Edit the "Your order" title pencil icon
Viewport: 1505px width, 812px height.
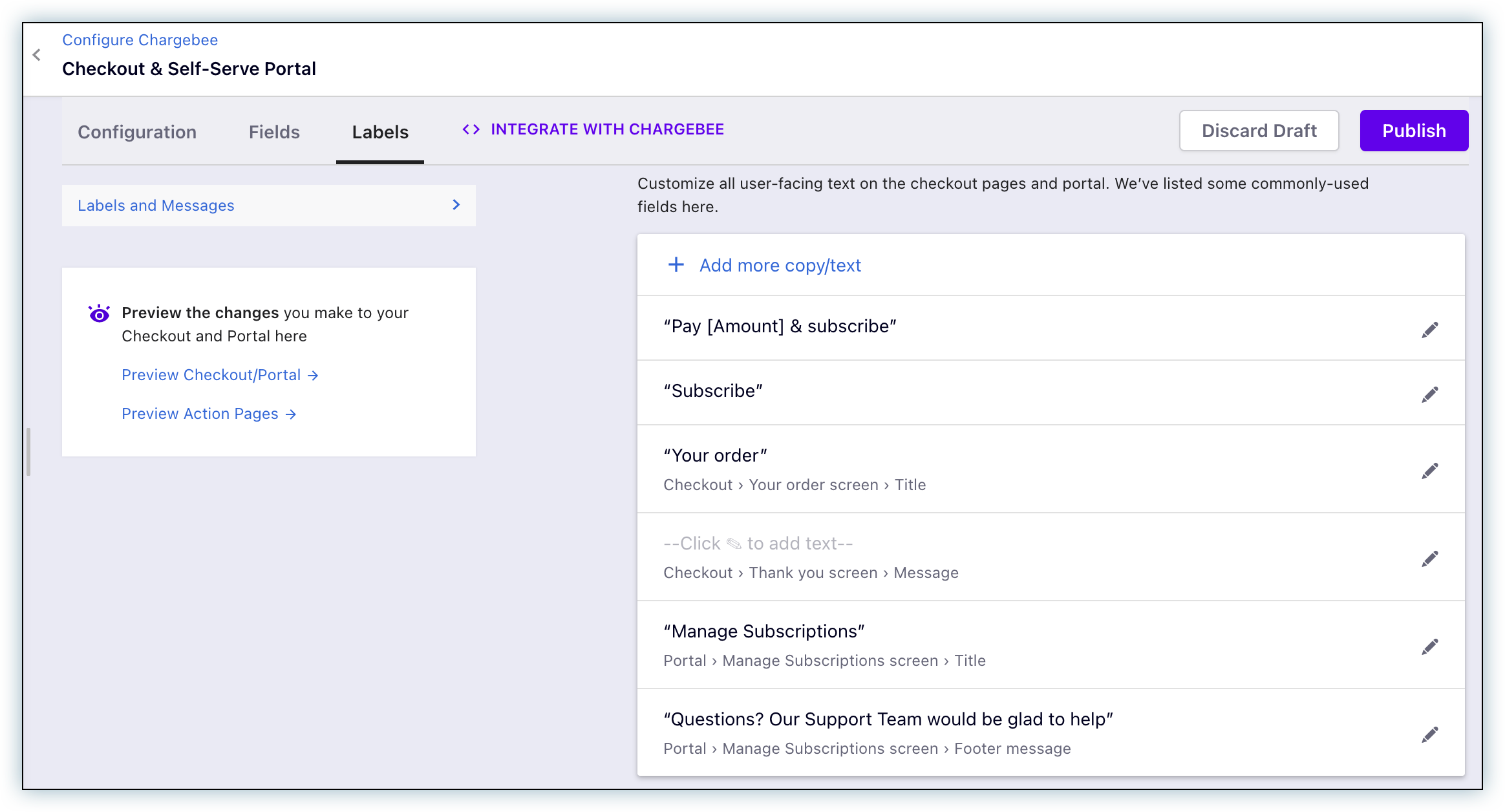[x=1429, y=471]
